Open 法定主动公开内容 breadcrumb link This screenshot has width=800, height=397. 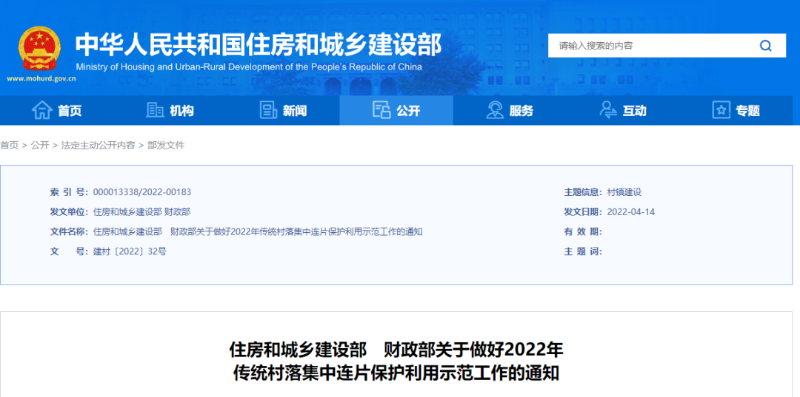coord(98,145)
